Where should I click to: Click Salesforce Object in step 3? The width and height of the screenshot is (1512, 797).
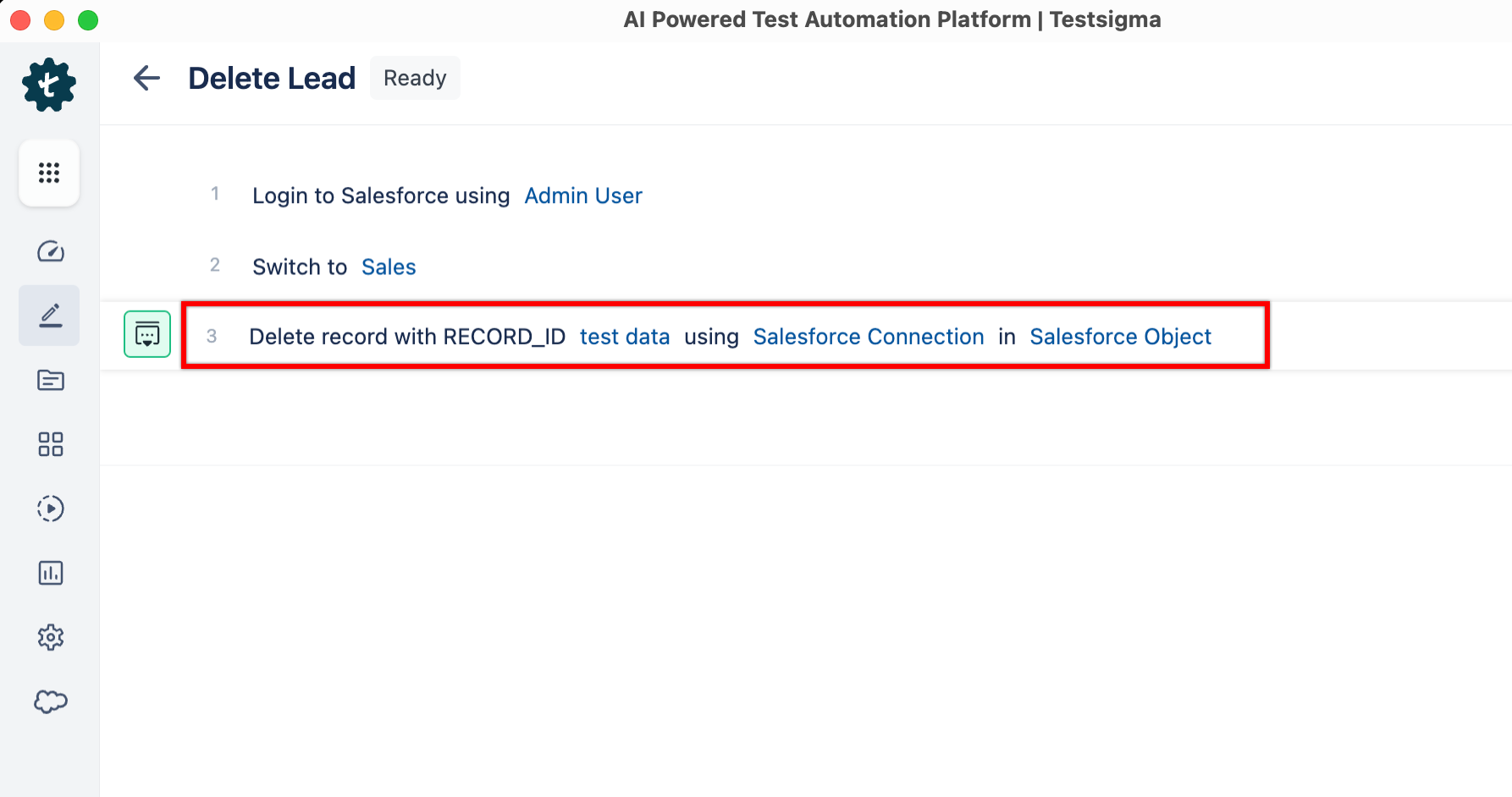click(x=1121, y=337)
